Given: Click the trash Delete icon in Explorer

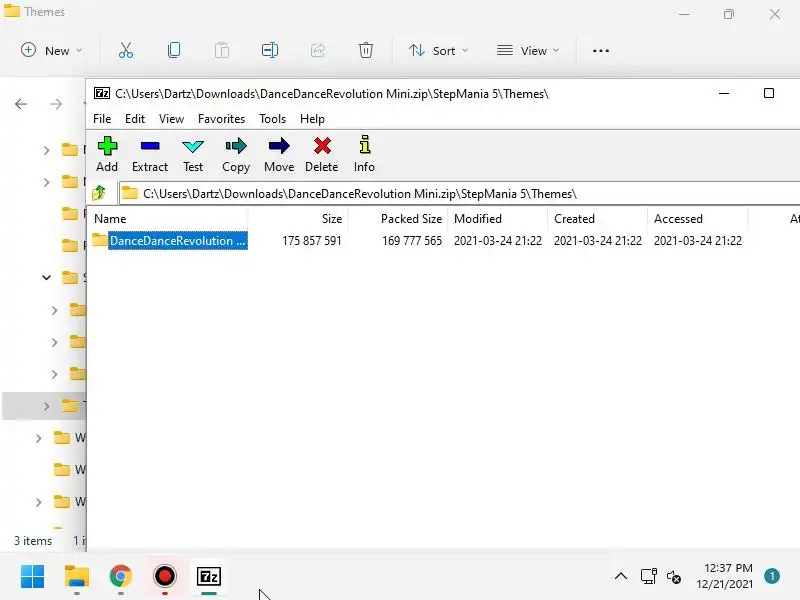Looking at the screenshot, I should [366, 51].
